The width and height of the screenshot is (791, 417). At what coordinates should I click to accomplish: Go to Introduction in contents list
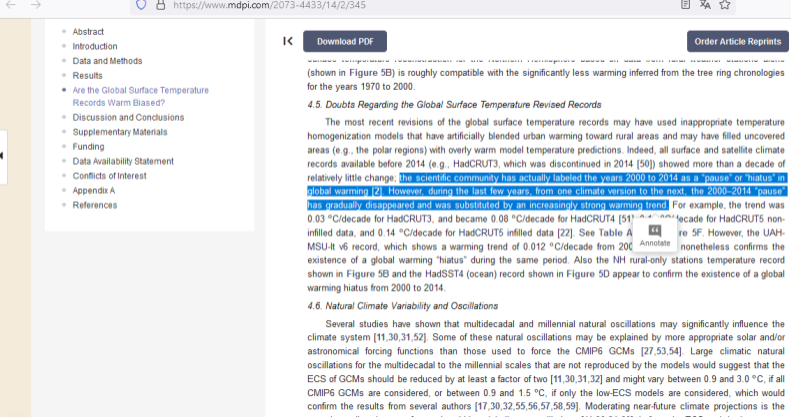(95, 46)
